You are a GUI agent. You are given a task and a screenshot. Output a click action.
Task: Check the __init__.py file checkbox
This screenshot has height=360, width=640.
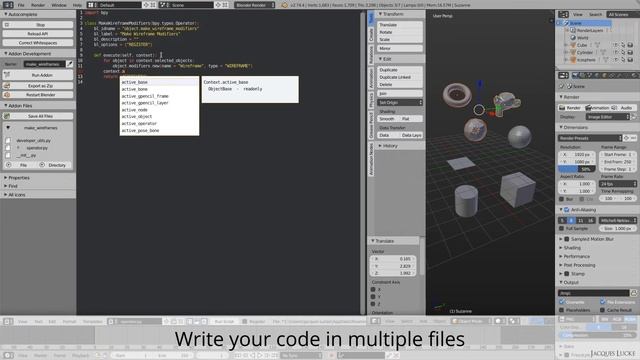[8, 155]
